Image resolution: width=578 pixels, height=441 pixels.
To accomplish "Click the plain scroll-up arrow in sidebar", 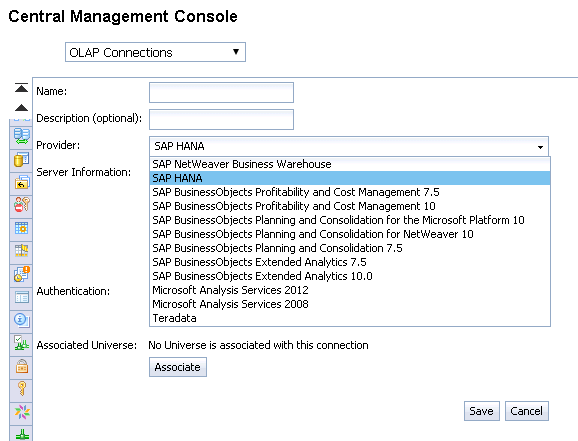I will pos(21,108).
